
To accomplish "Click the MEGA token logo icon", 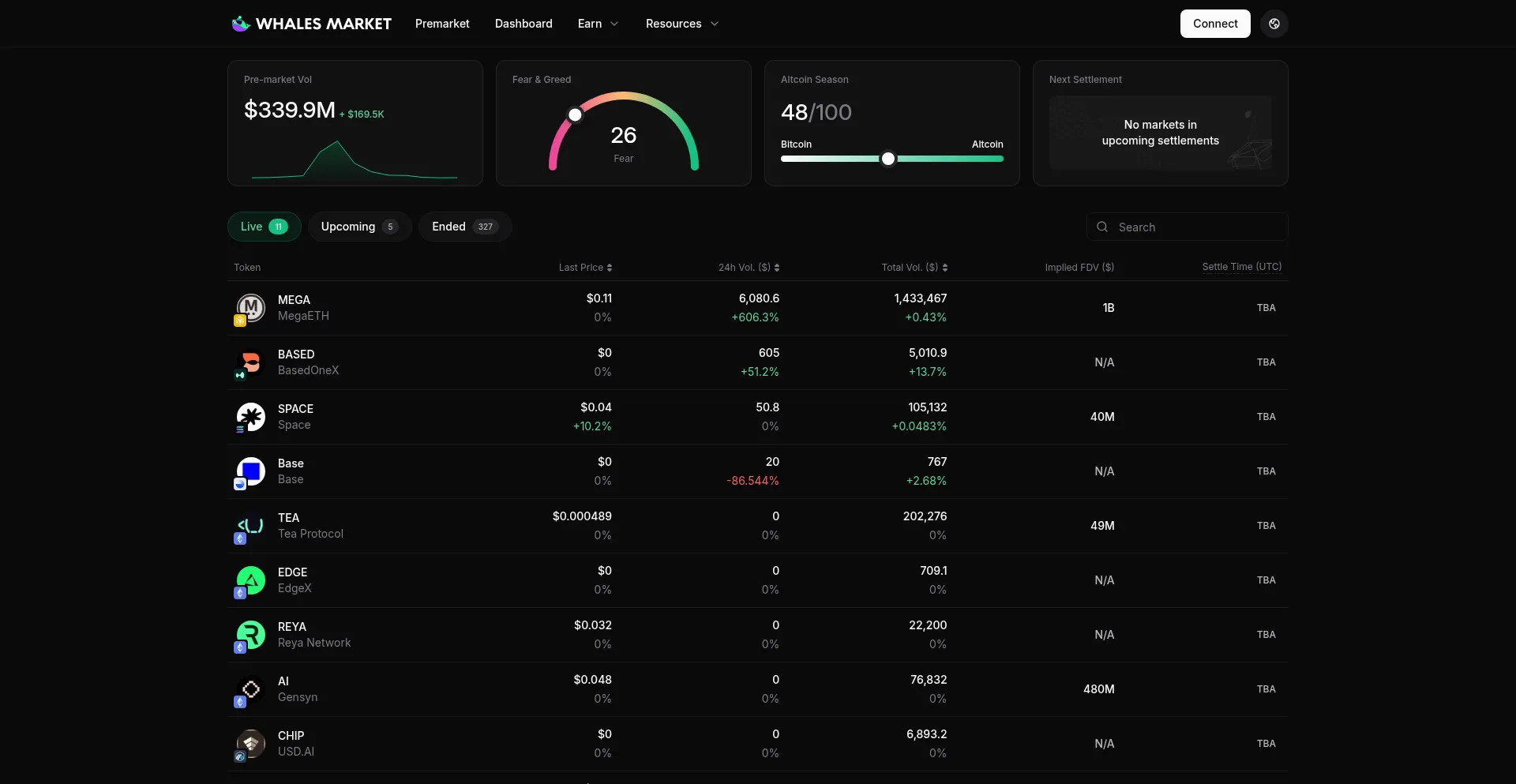I will coord(251,307).
